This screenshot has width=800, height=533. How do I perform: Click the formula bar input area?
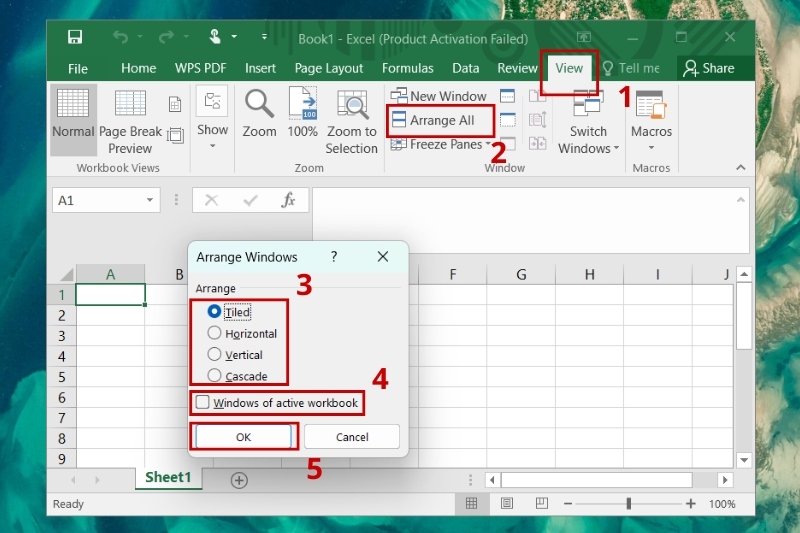point(523,220)
